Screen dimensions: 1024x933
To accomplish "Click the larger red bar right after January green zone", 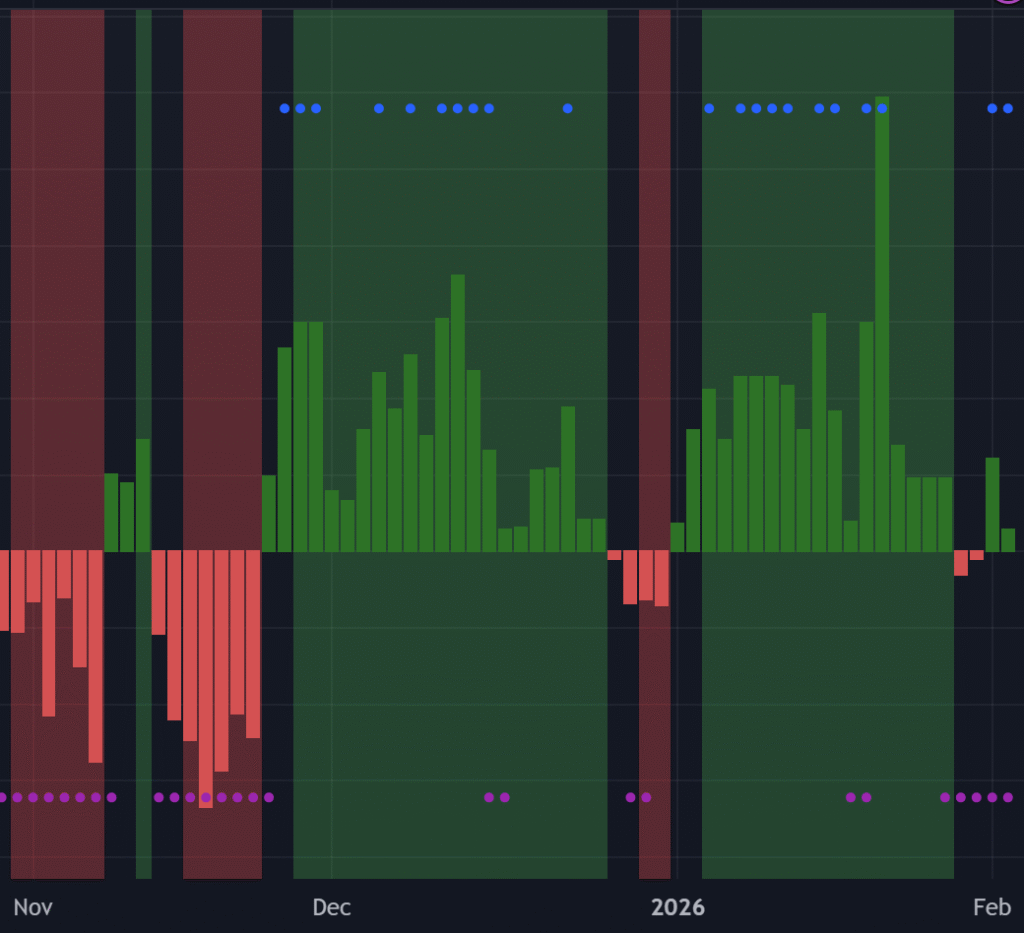I will coord(961,563).
